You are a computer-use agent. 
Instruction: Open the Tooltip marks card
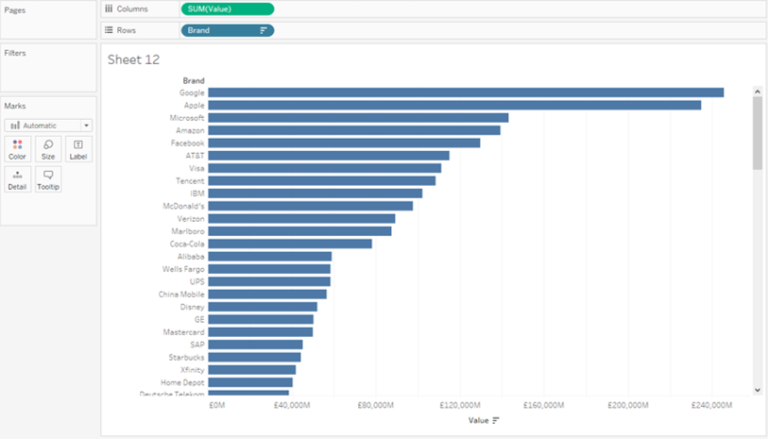[48, 179]
